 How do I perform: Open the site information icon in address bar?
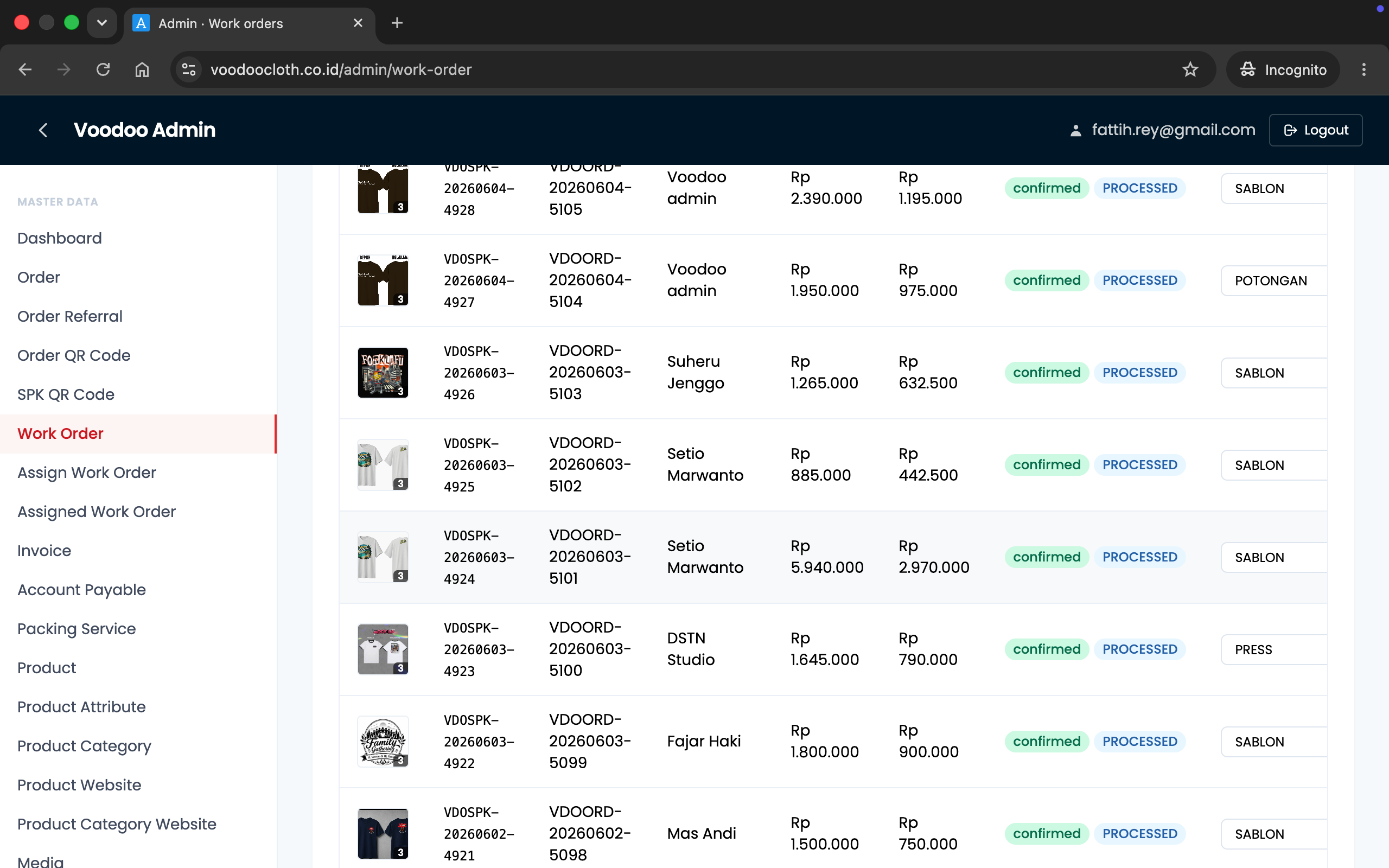pos(189,69)
